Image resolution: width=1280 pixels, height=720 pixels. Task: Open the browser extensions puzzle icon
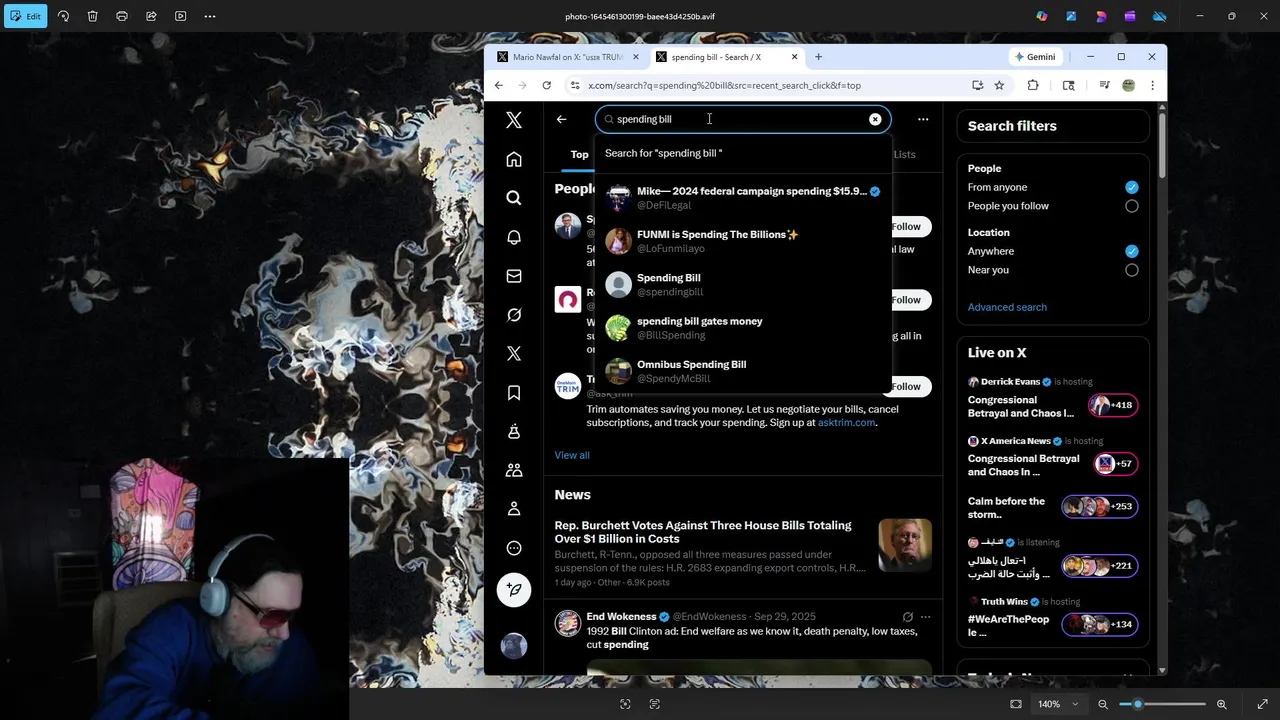(x=1033, y=85)
